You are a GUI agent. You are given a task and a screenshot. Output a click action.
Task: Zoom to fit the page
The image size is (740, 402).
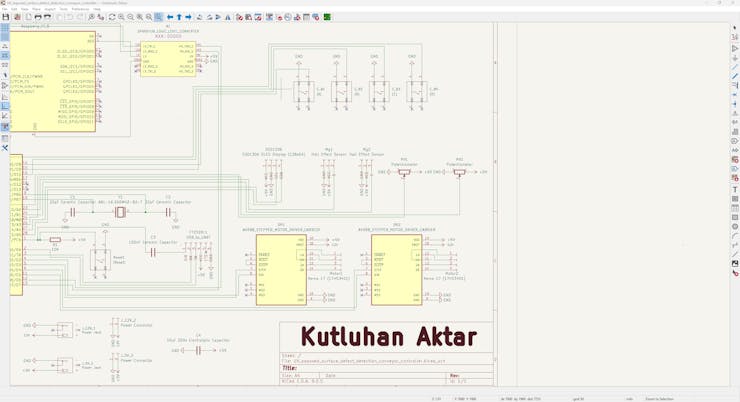(140, 17)
